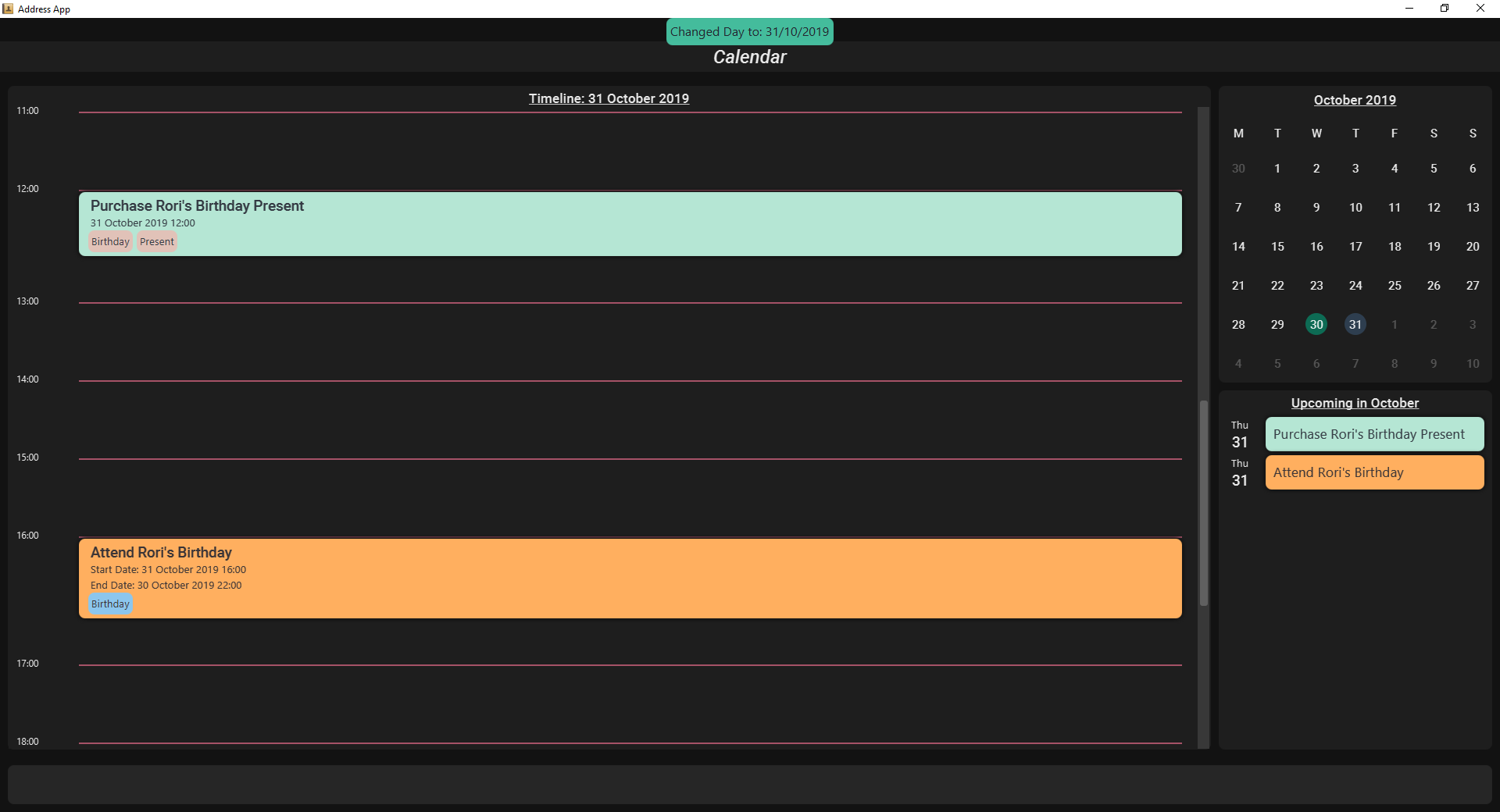Select October 22 in the calendar grid

[1277, 286]
